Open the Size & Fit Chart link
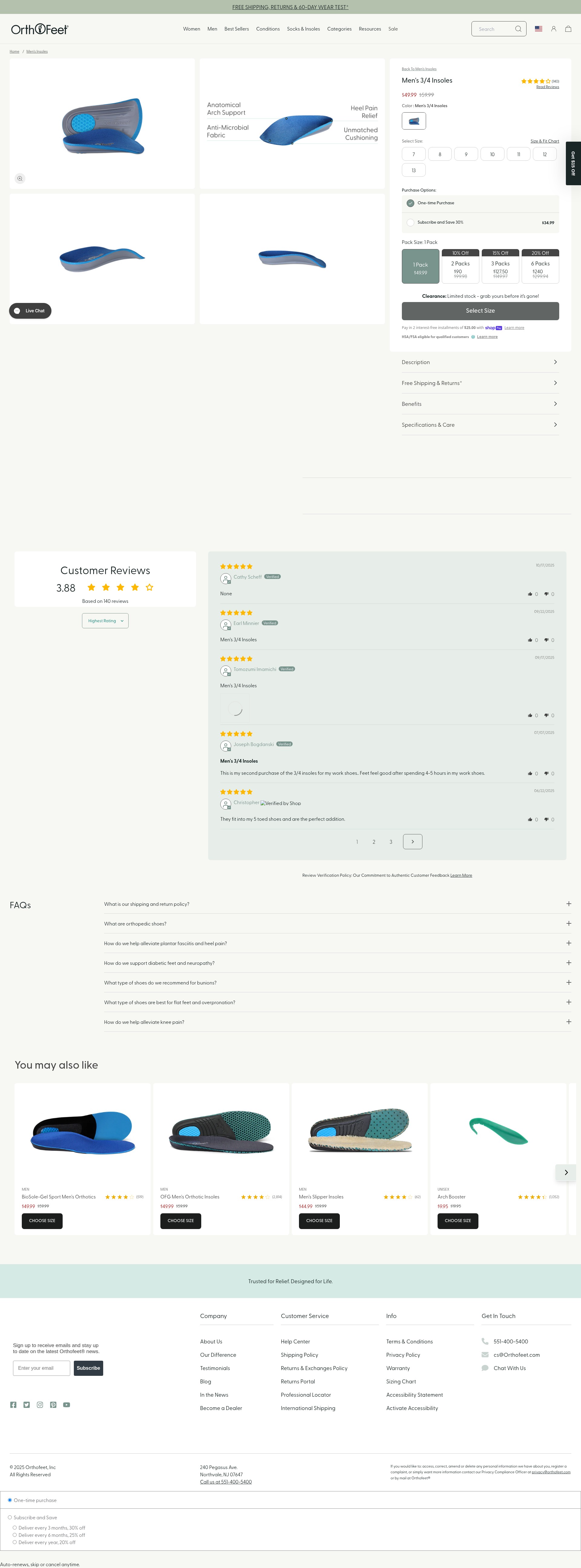 pos(544,141)
